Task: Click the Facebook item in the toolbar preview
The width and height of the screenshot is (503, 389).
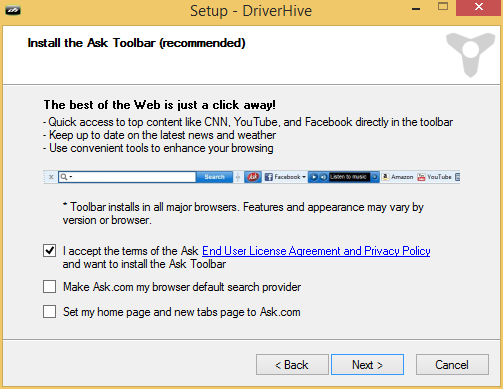Action: click(285, 177)
